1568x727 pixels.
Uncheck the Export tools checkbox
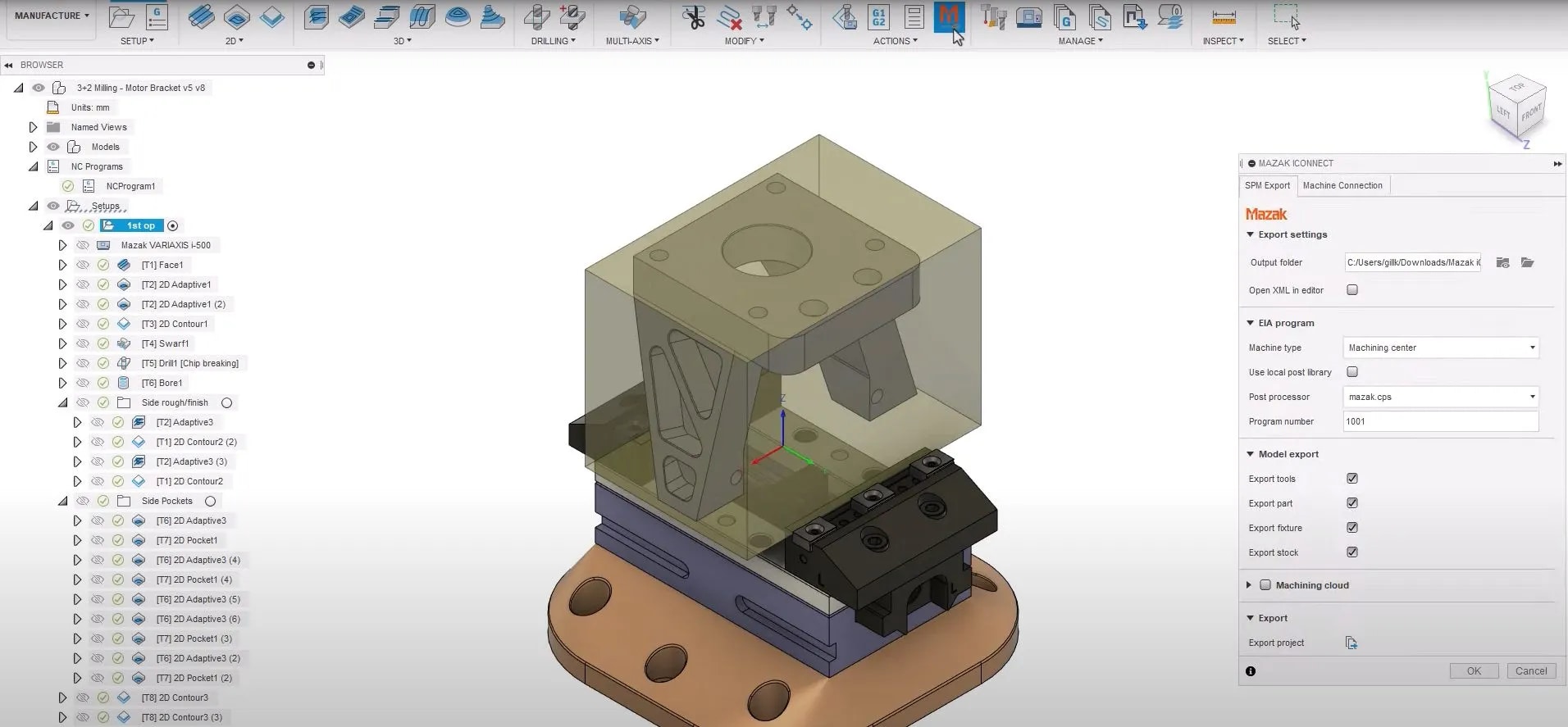(x=1352, y=479)
